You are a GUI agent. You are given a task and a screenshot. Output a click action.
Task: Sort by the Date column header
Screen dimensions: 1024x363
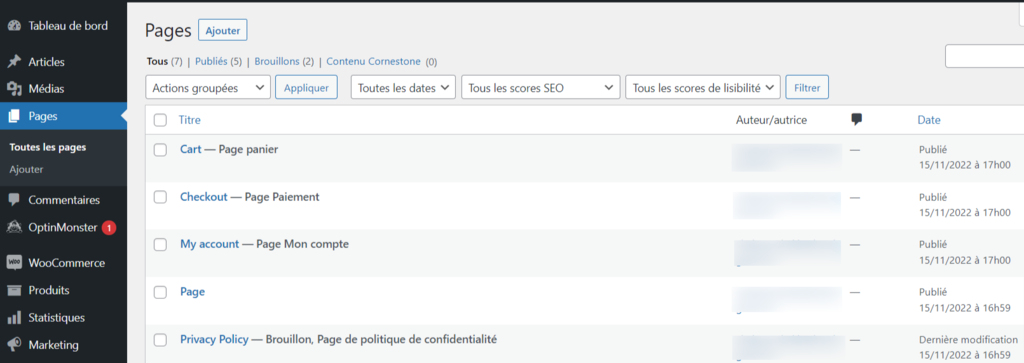coord(929,120)
